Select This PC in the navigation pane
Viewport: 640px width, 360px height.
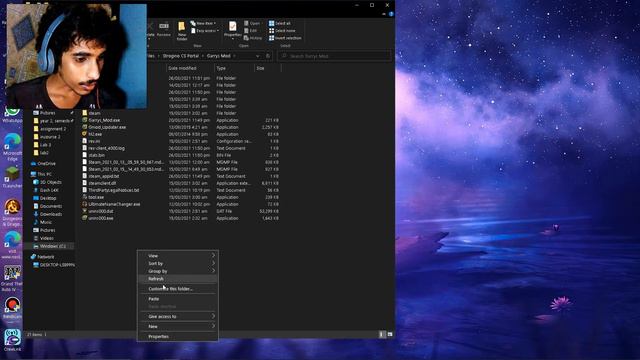pos(42,174)
